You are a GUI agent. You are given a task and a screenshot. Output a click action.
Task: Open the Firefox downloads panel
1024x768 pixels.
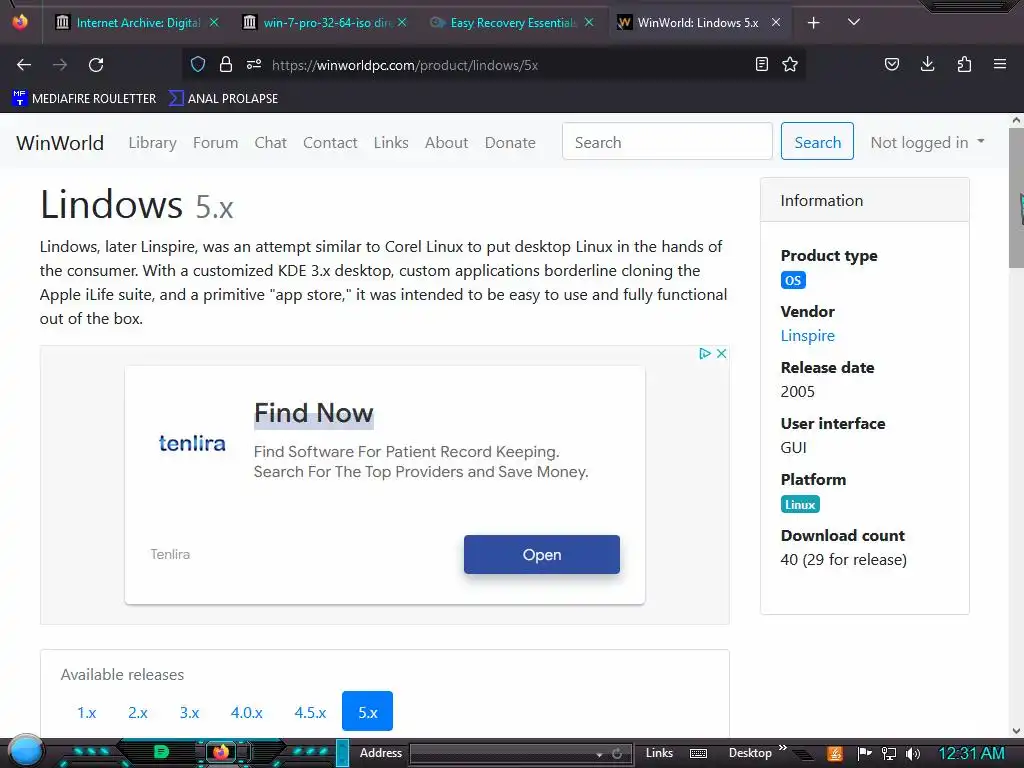pos(927,65)
